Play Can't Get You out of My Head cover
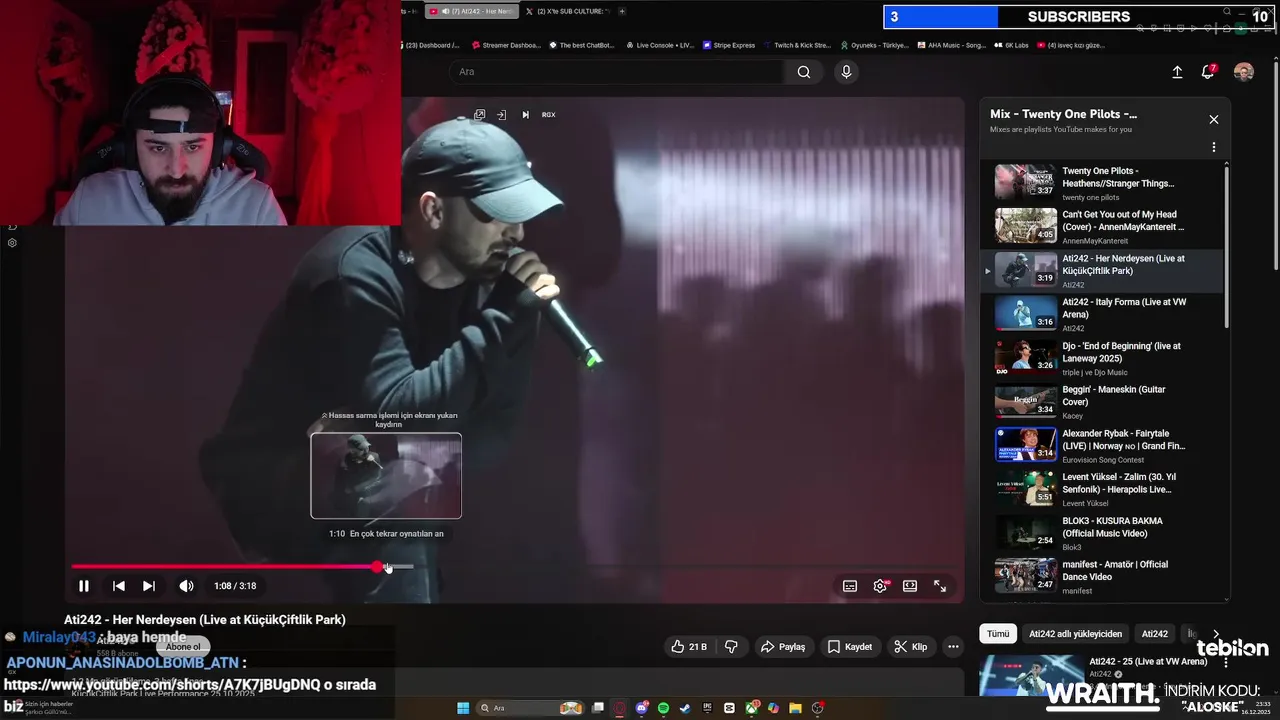This screenshot has width=1280, height=720. click(x=1102, y=227)
